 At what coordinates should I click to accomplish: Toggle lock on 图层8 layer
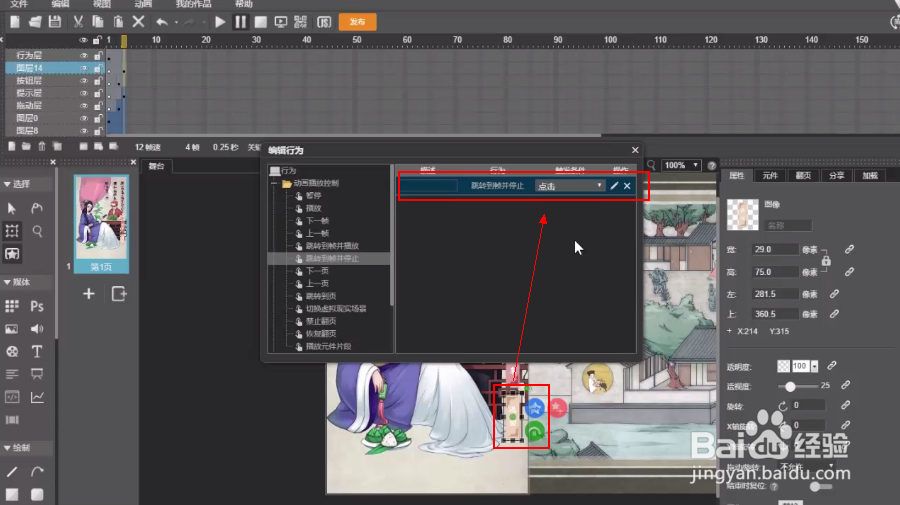point(98,131)
